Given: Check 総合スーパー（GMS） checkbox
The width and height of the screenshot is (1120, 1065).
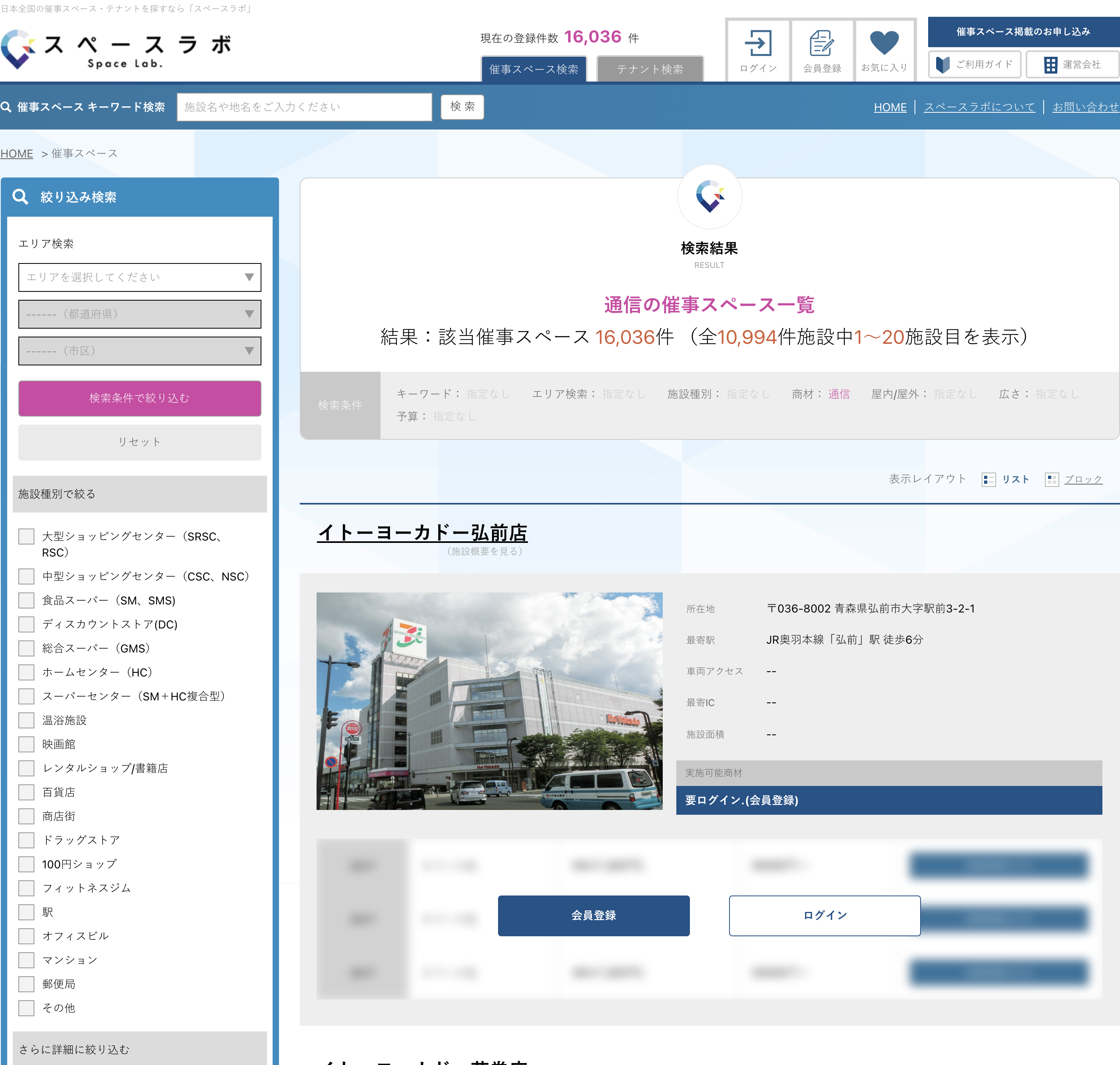Looking at the screenshot, I should point(26,648).
